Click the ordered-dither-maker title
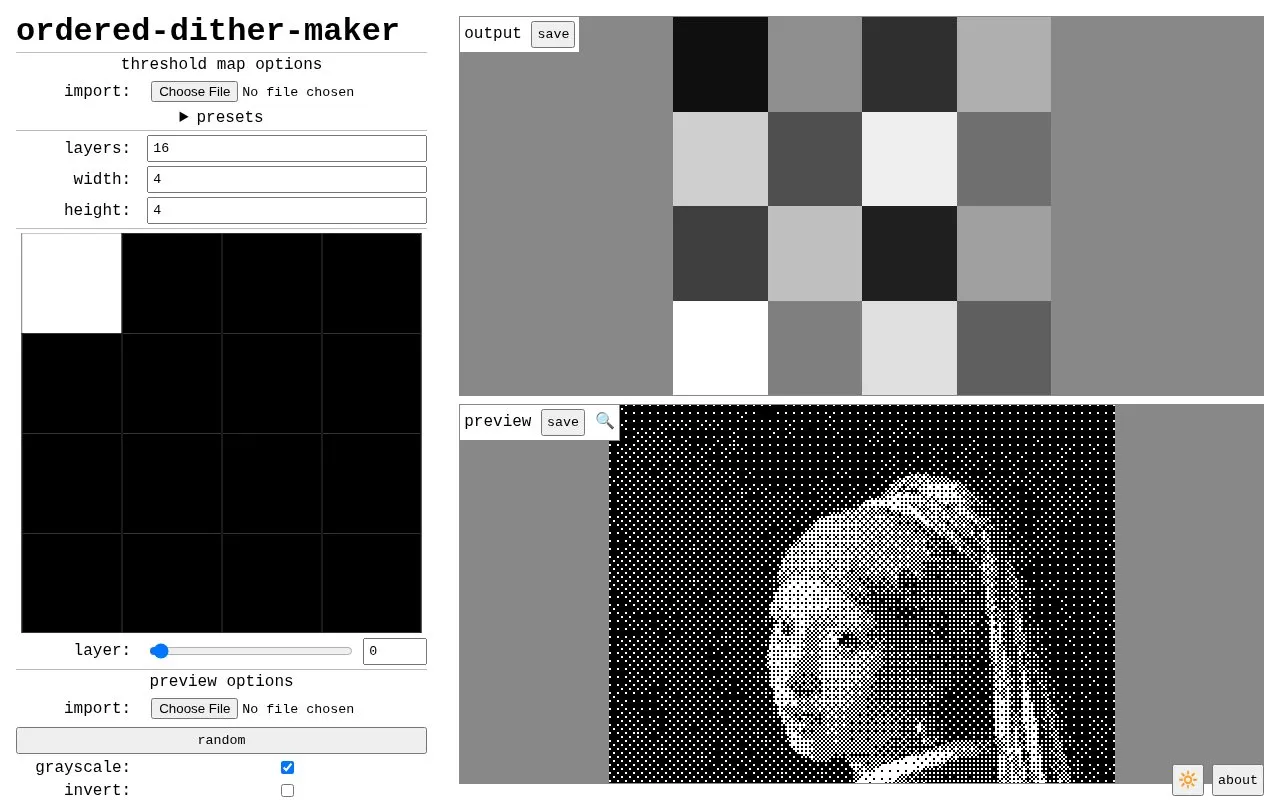Screen dimensions: 1280x800 (208, 31)
